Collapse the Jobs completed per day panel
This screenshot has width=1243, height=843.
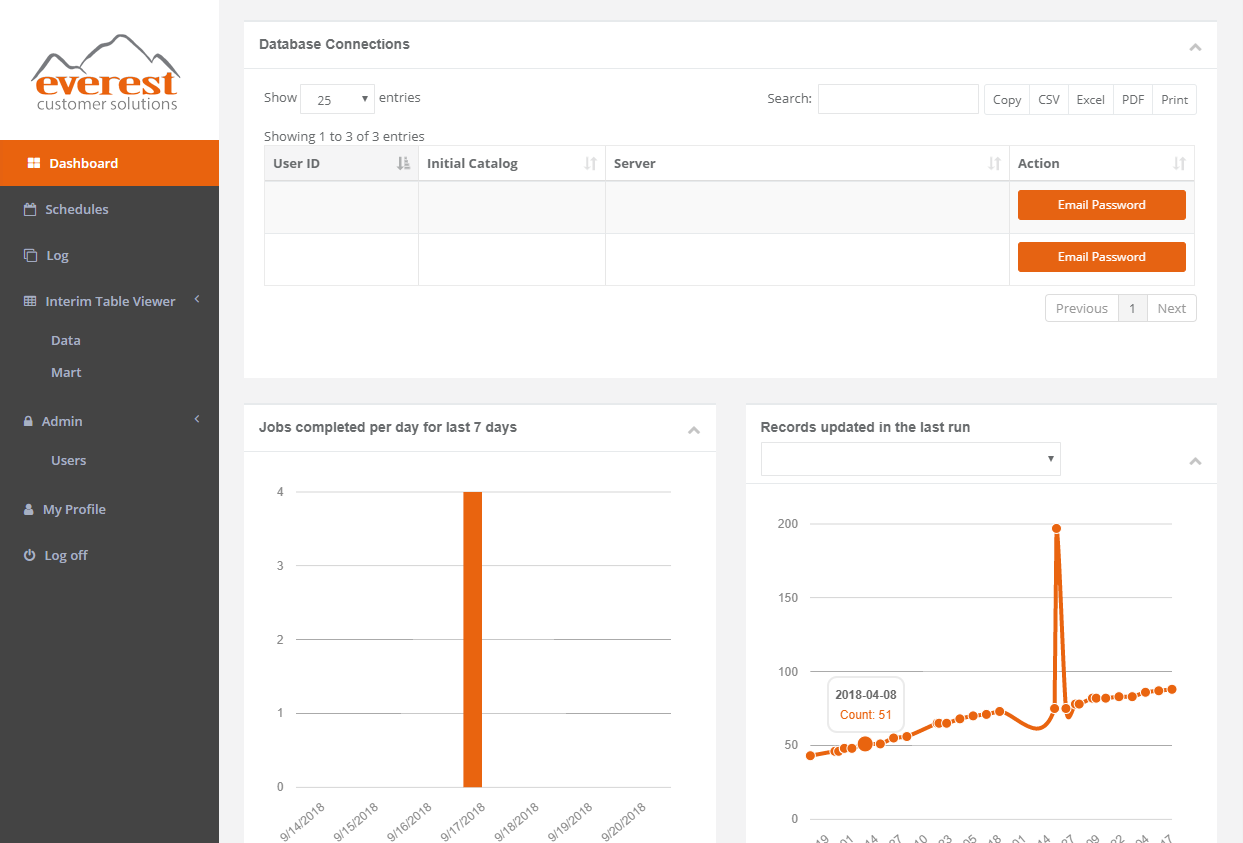[x=694, y=430]
